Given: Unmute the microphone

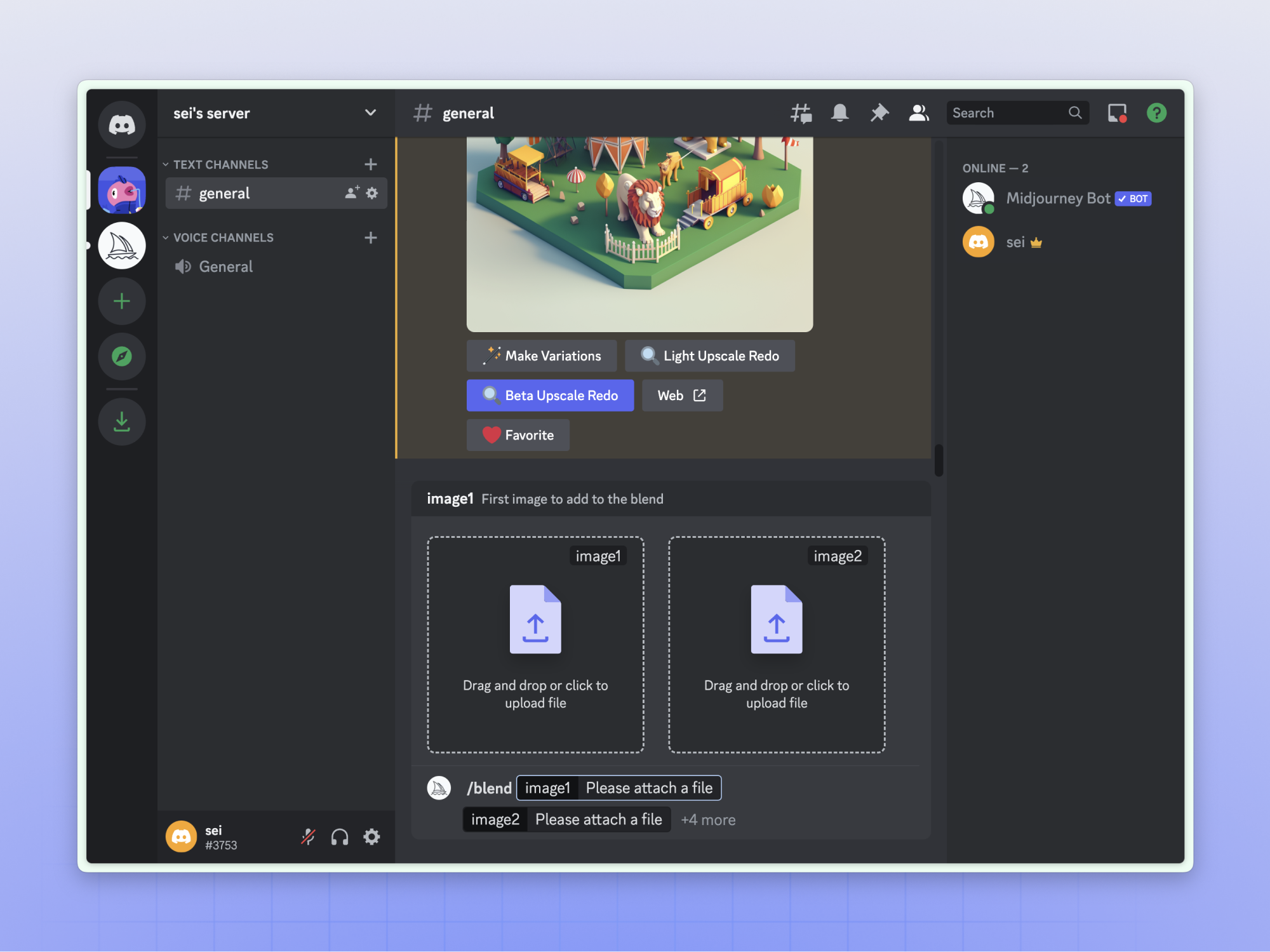Looking at the screenshot, I should click(308, 836).
